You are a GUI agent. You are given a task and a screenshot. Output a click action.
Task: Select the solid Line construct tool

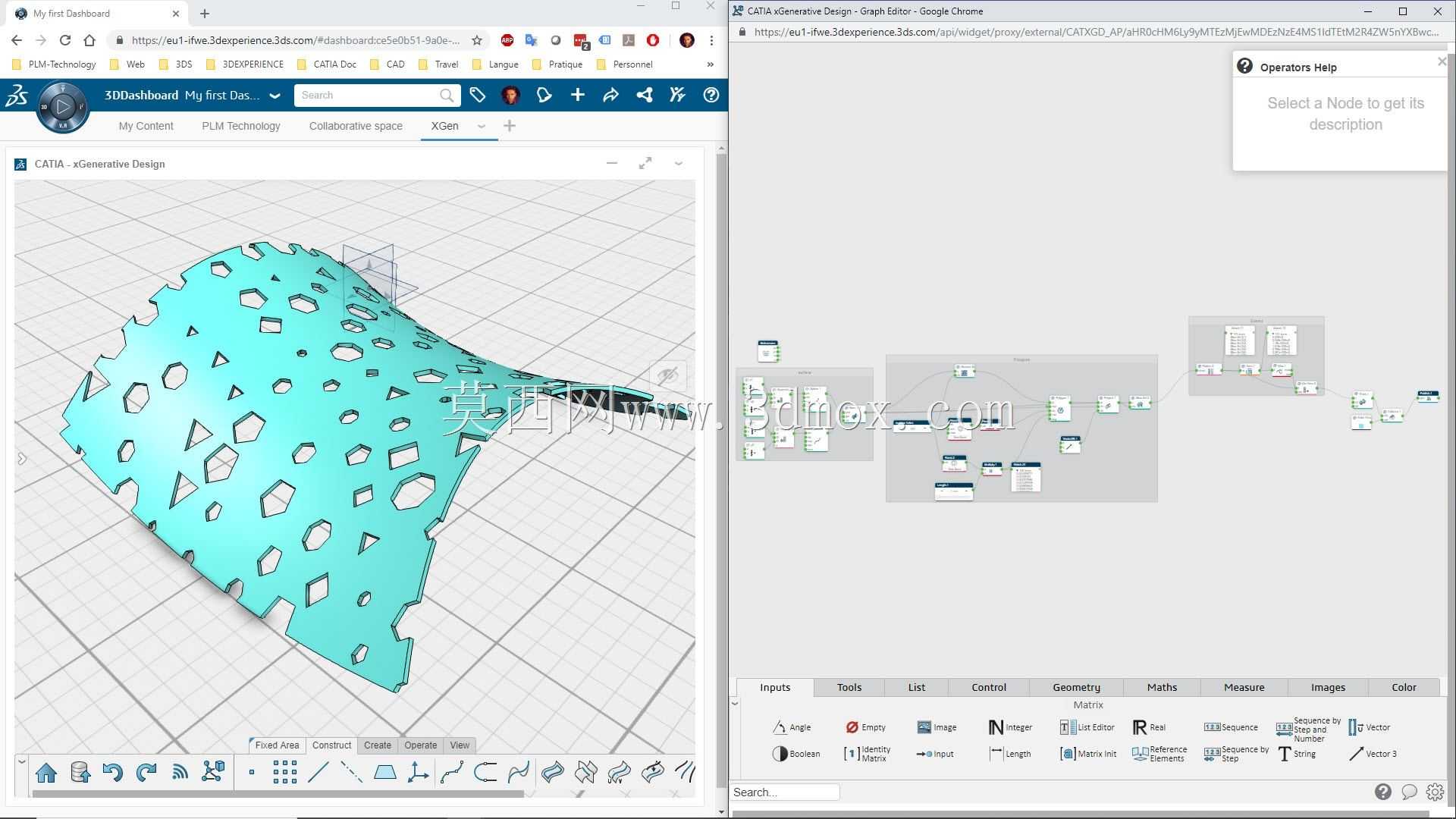(x=318, y=773)
